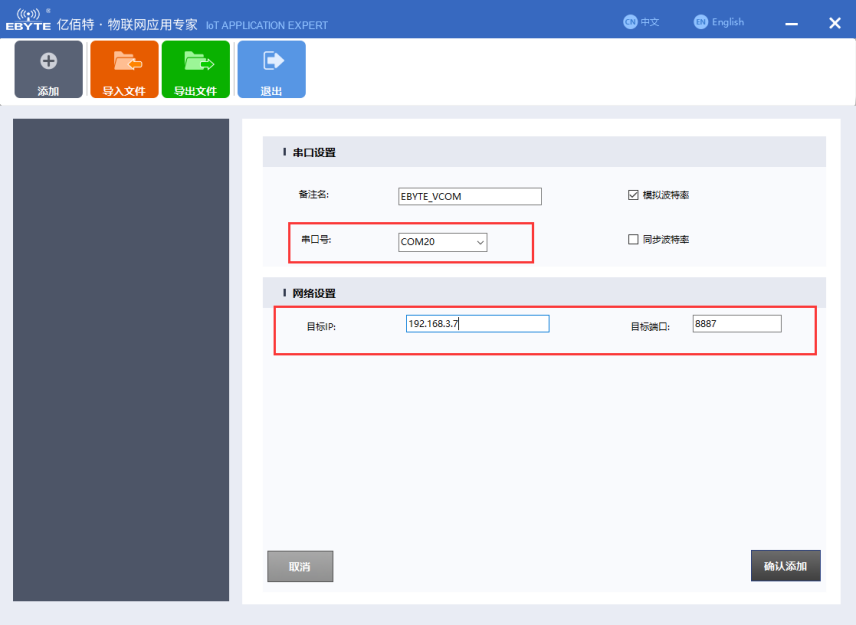This screenshot has height=625, width=856.
Task: Click the CN language badge icon
Action: [630, 22]
